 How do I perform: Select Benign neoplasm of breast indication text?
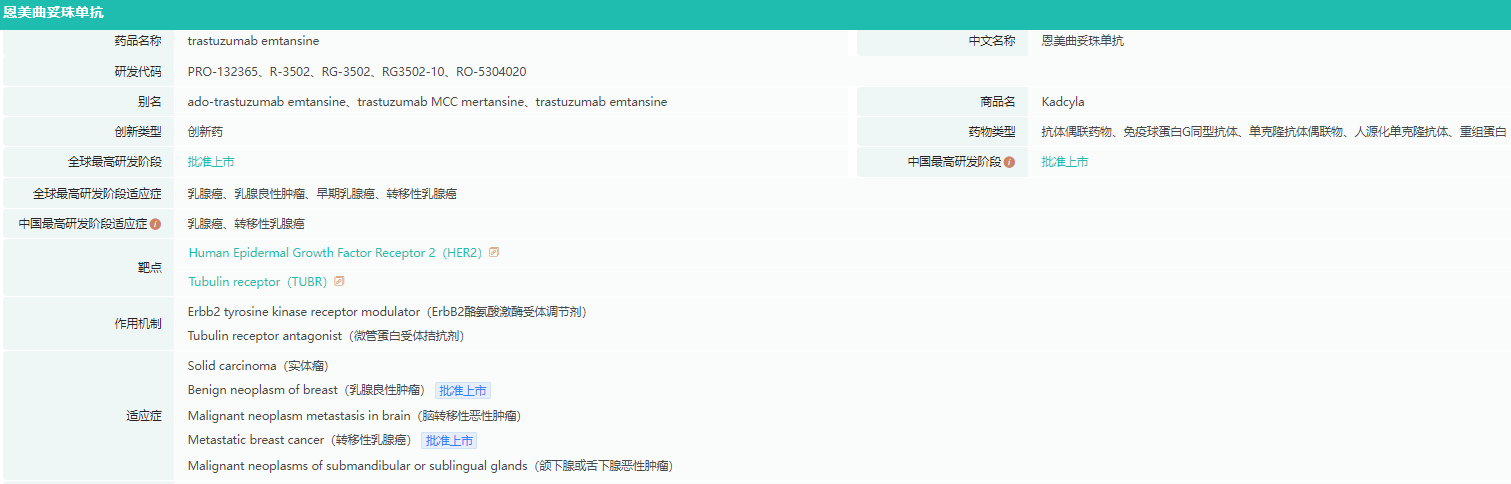point(307,390)
